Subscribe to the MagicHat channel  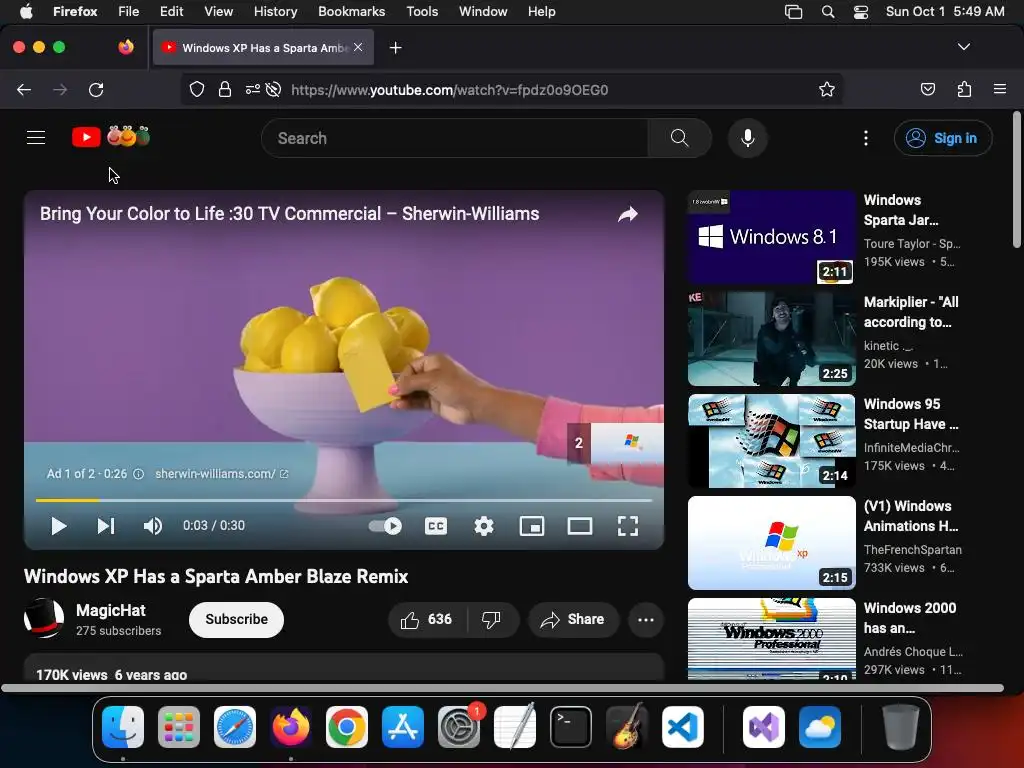236,620
